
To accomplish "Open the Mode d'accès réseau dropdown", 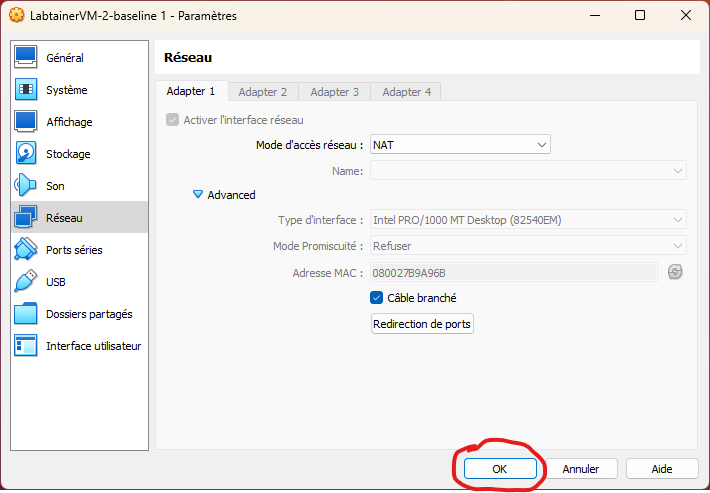I will pyautogui.click(x=460, y=145).
